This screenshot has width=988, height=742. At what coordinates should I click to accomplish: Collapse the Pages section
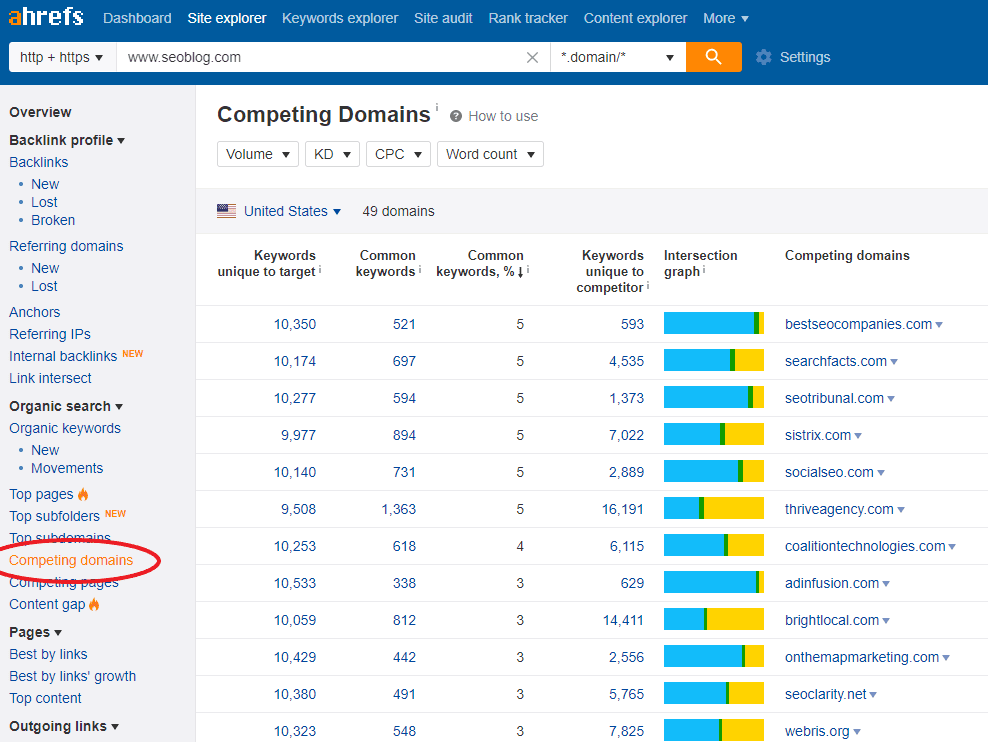35,632
